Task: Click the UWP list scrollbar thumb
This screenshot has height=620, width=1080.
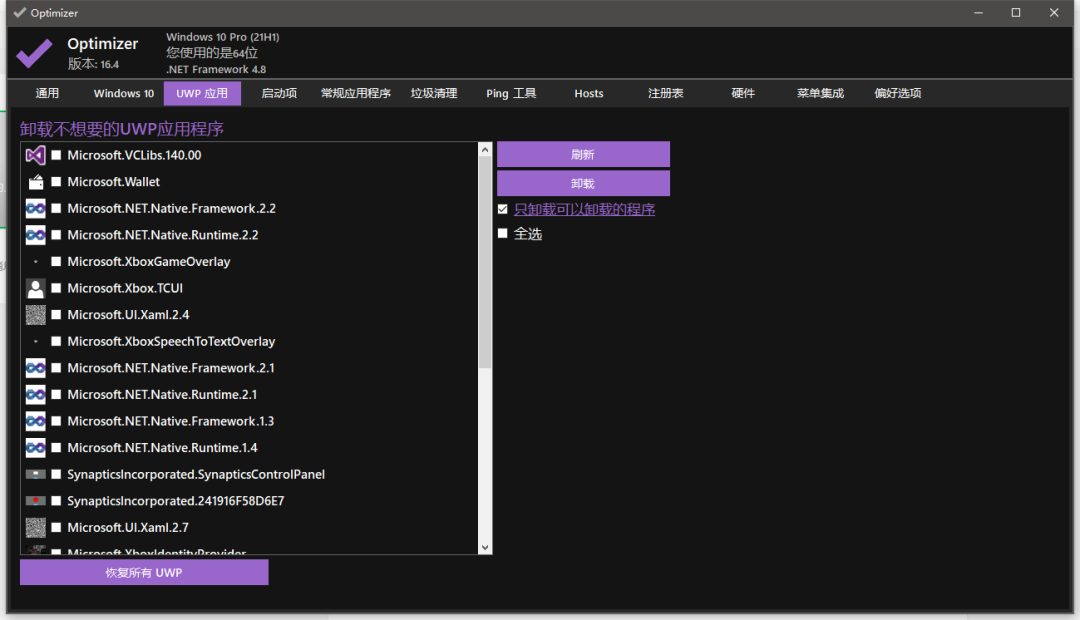Action: coord(485,262)
